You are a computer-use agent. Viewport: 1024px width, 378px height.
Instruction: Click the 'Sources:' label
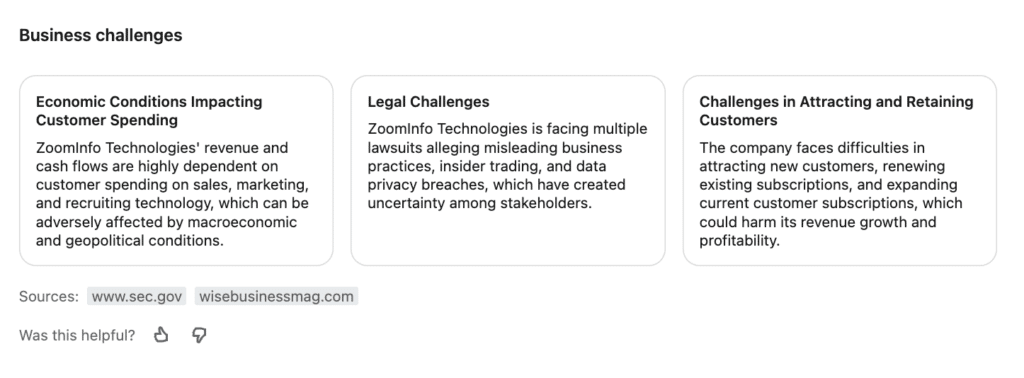pos(49,296)
